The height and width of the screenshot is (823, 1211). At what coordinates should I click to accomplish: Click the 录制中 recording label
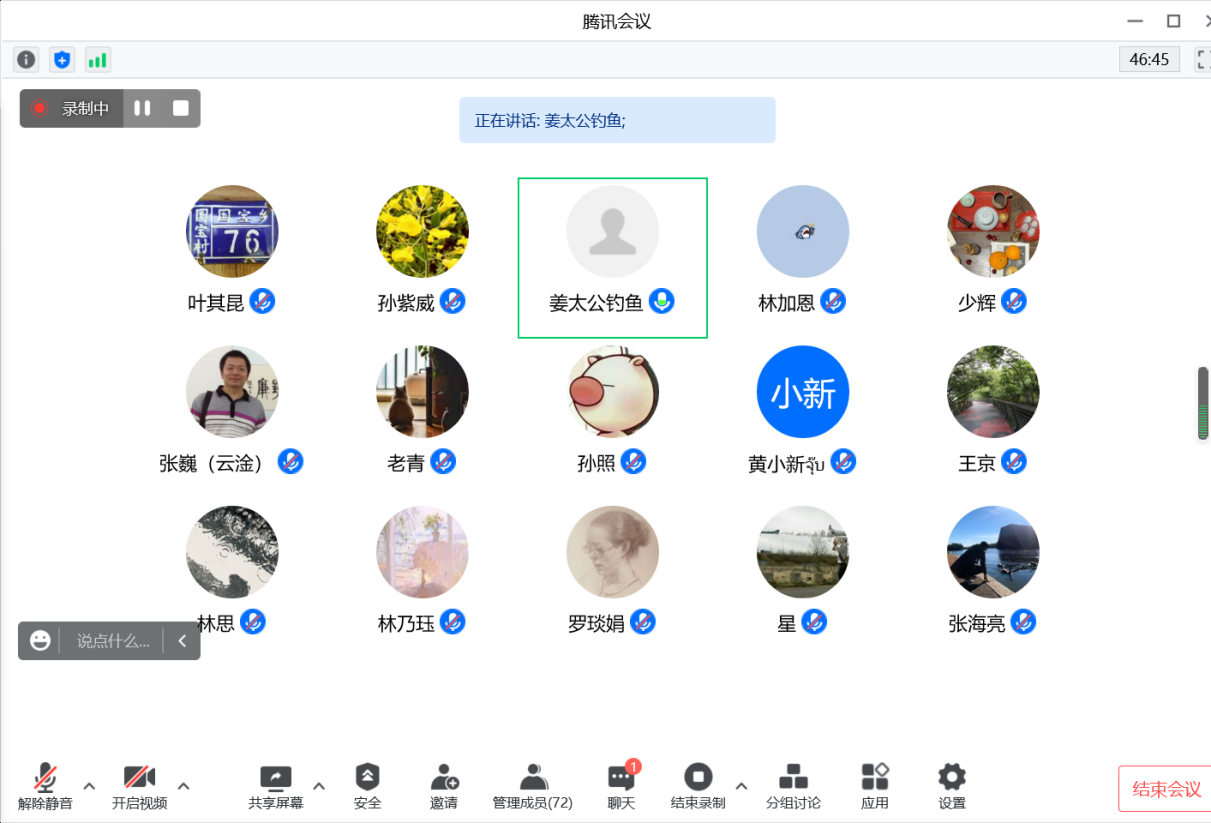[x=85, y=109]
